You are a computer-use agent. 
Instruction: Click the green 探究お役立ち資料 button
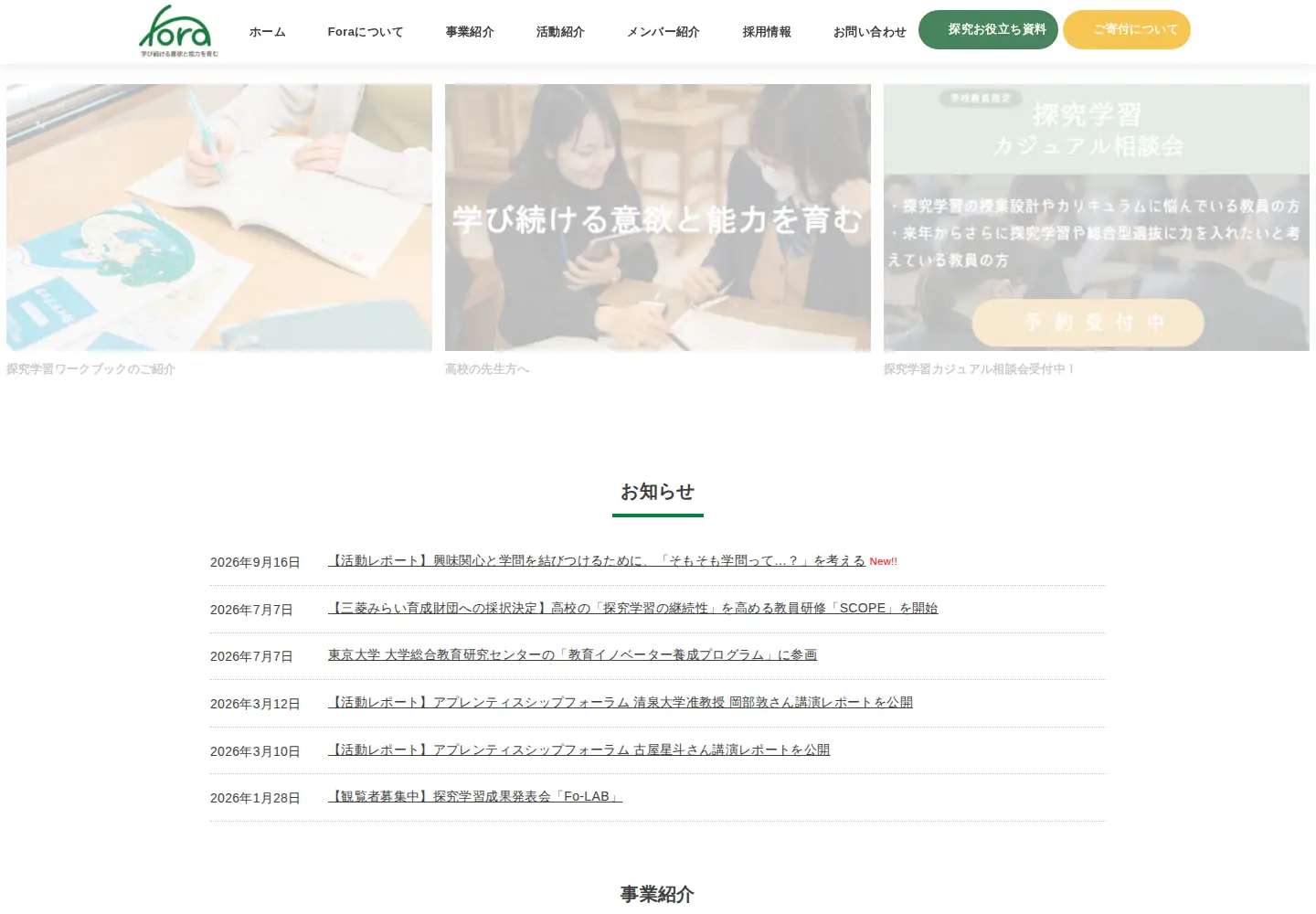click(x=988, y=29)
